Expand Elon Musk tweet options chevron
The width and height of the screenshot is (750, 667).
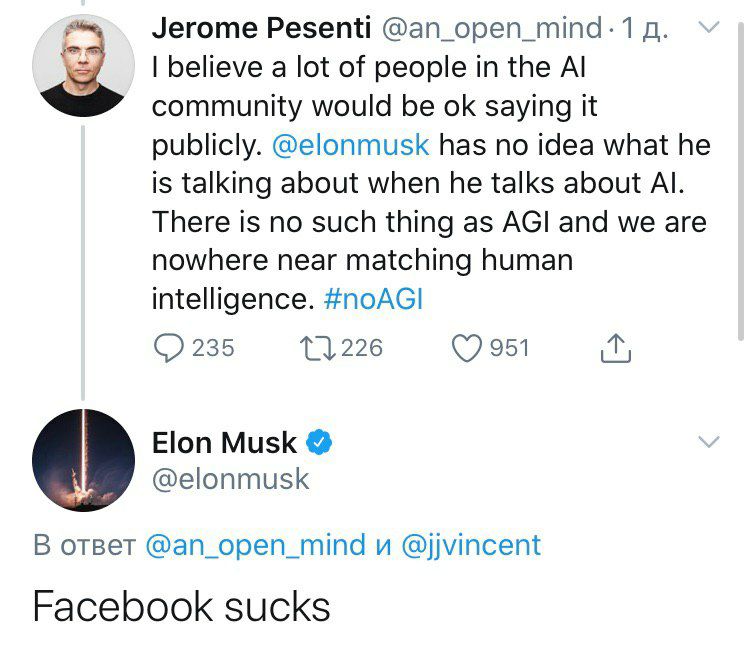coord(709,442)
